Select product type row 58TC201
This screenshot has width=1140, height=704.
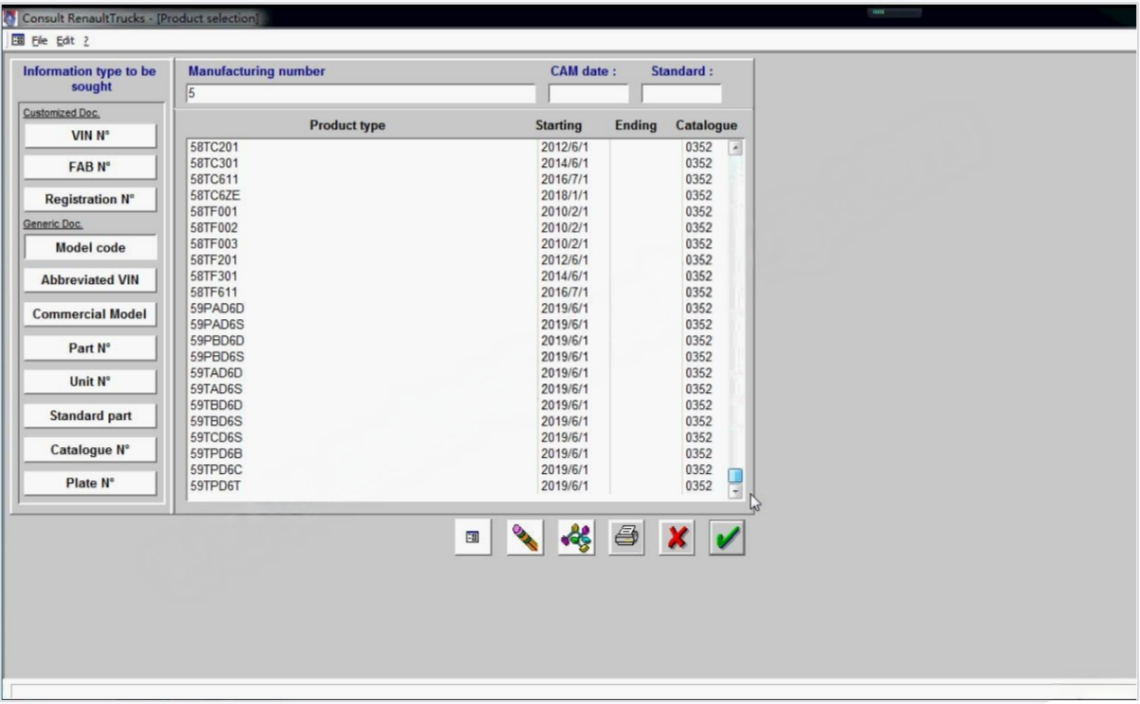click(x=458, y=147)
